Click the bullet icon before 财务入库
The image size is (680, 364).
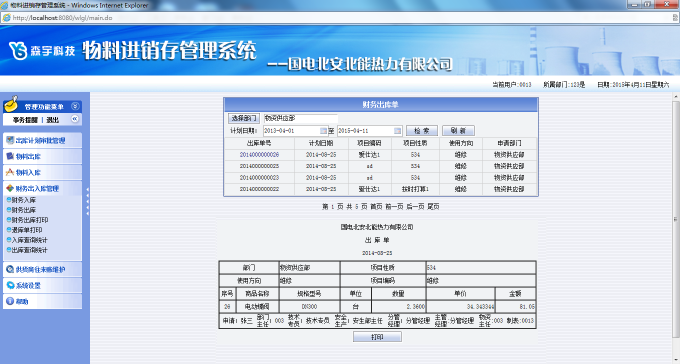click(x=9, y=200)
